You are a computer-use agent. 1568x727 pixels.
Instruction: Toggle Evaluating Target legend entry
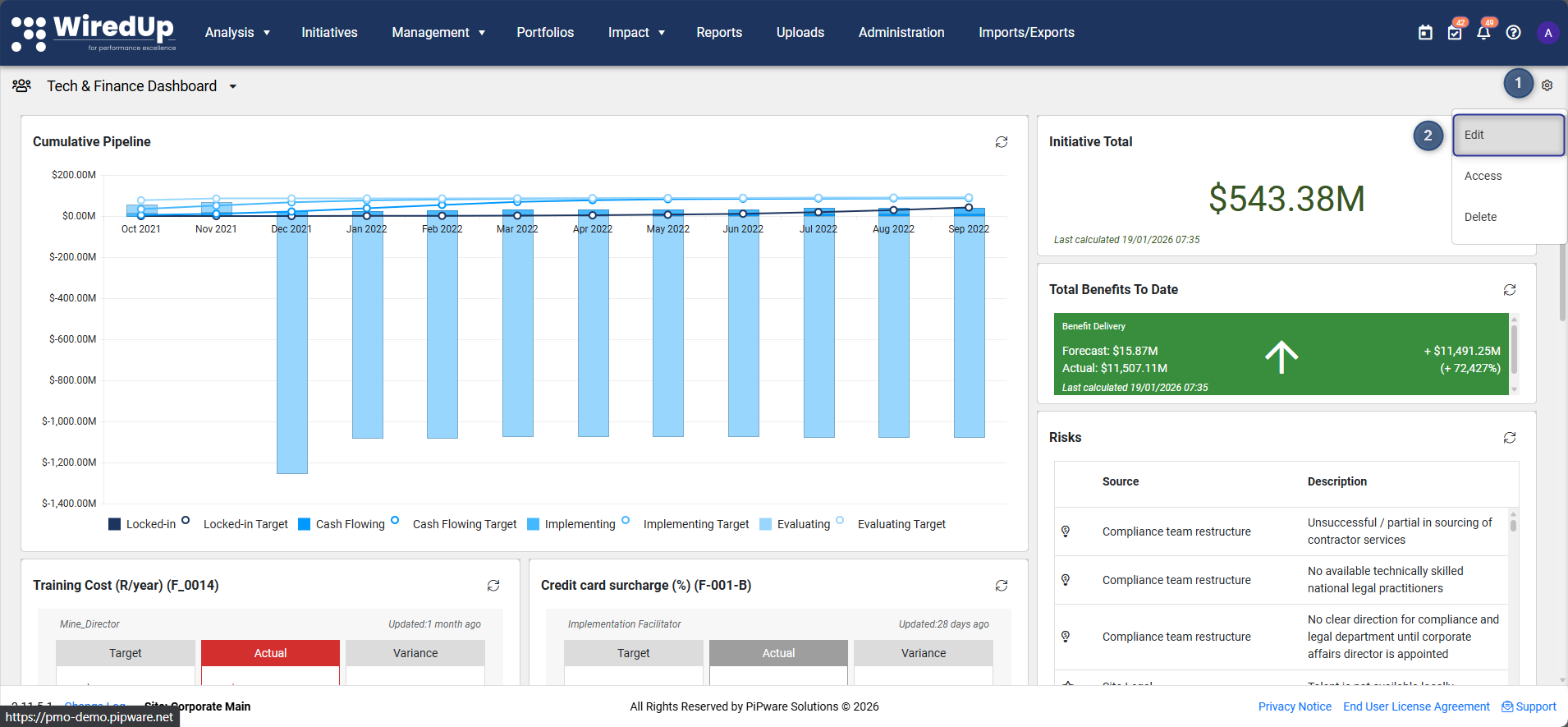[x=891, y=524]
